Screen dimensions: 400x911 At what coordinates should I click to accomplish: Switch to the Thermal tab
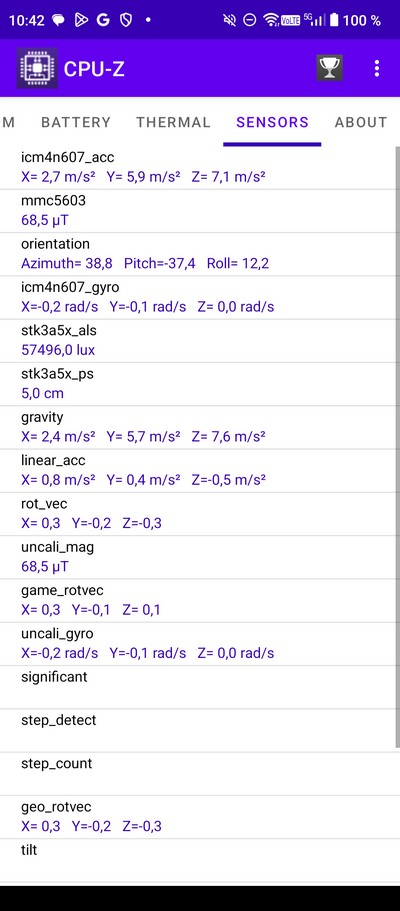coord(173,122)
